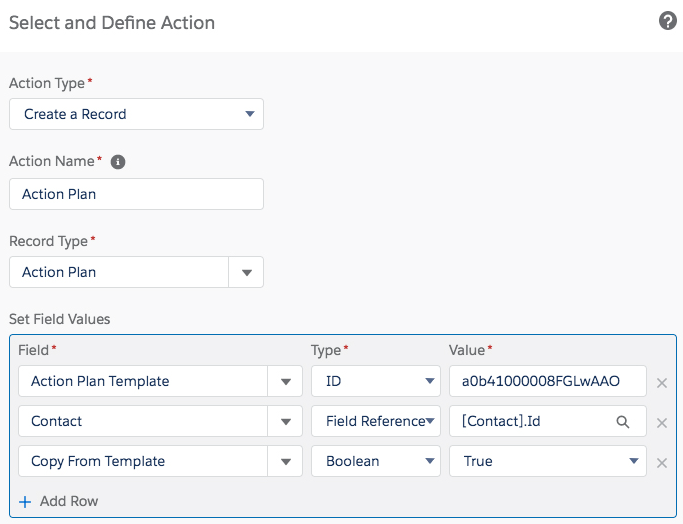The height and width of the screenshot is (524, 683).
Task: Remove the Contact field row
Action: pyautogui.click(x=661, y=422)
